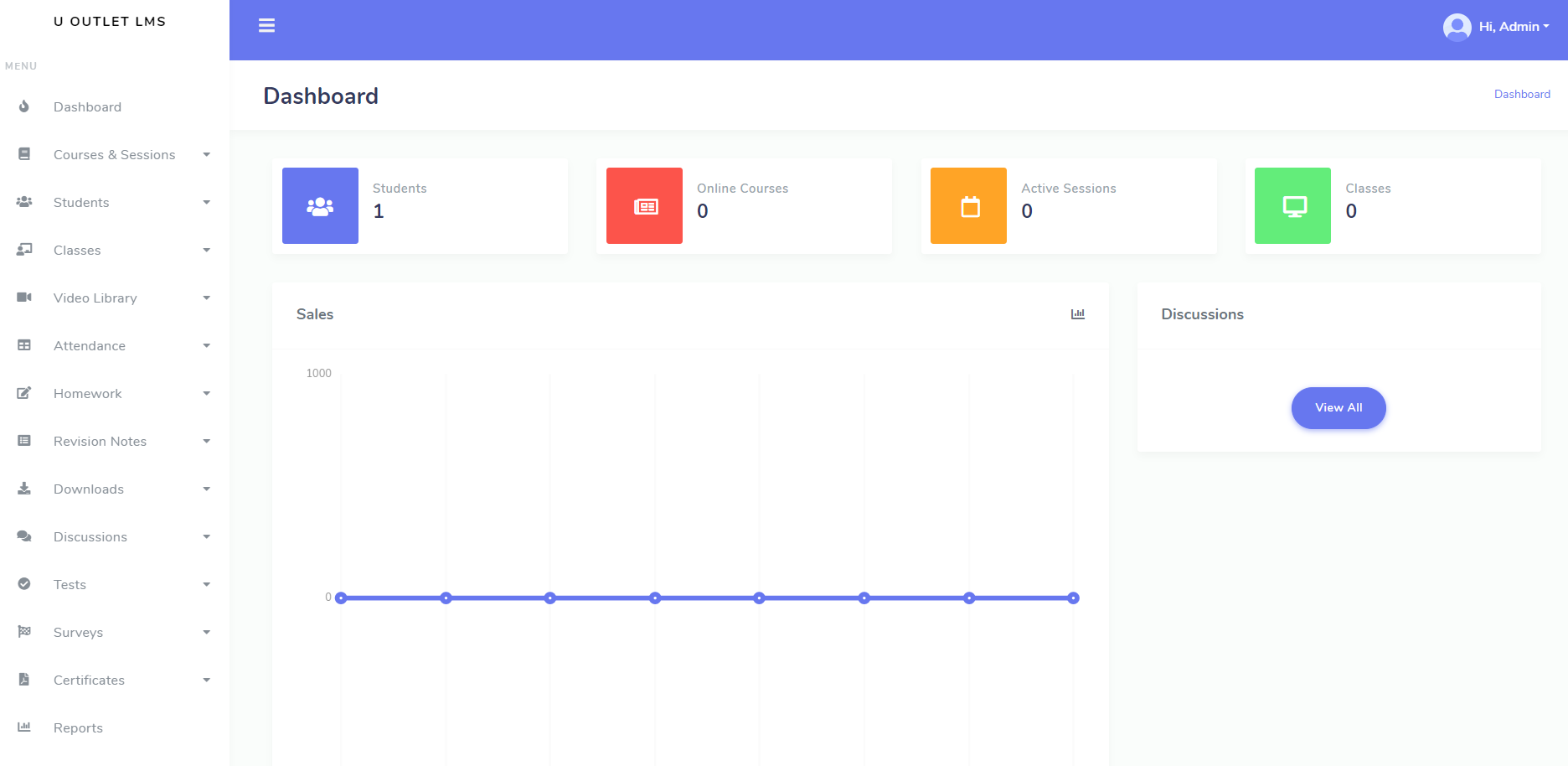Click the Video Library camera icon

(x=24, y=298)
